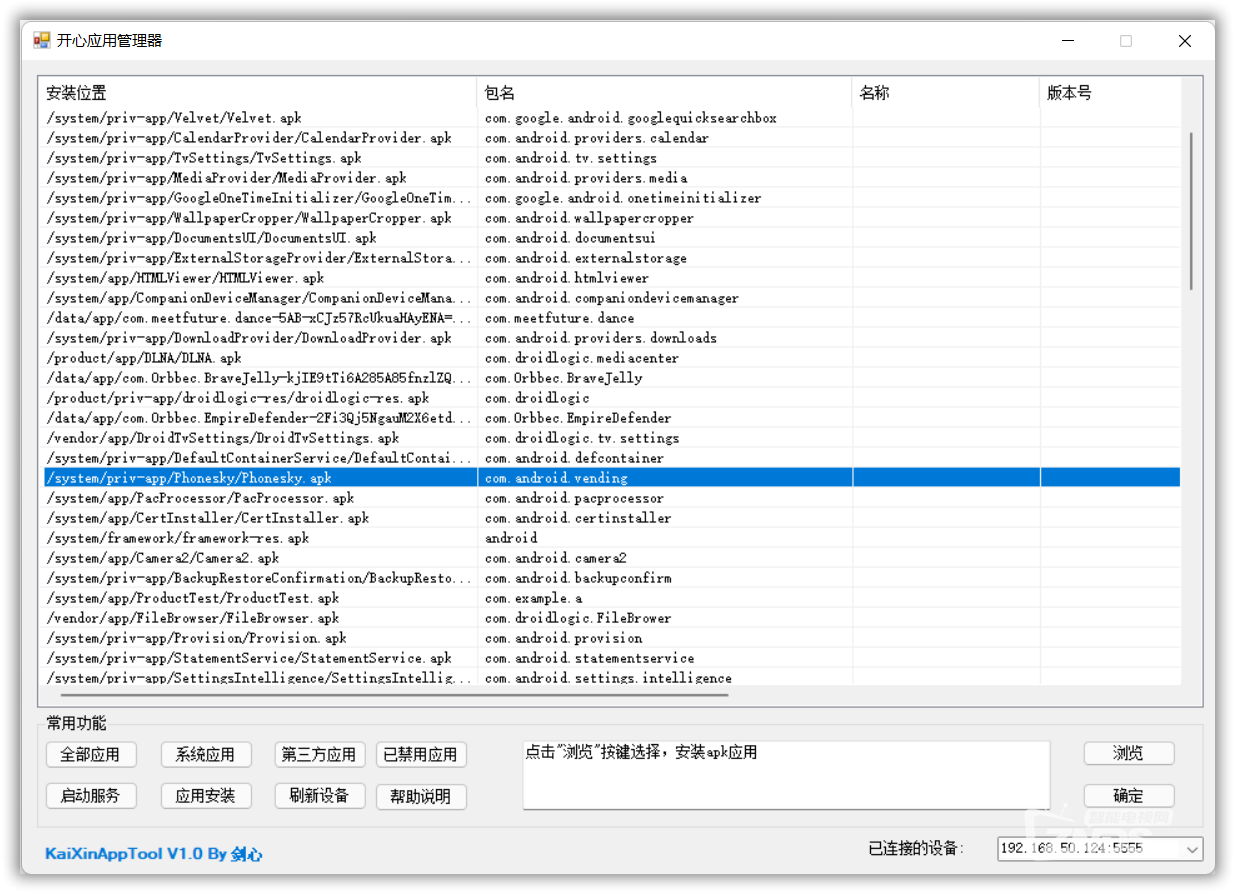The height and width of the screenshot is (894, 1235).
Task: Click the 系统应用 (System Apps) button
Action: [206, 755]
